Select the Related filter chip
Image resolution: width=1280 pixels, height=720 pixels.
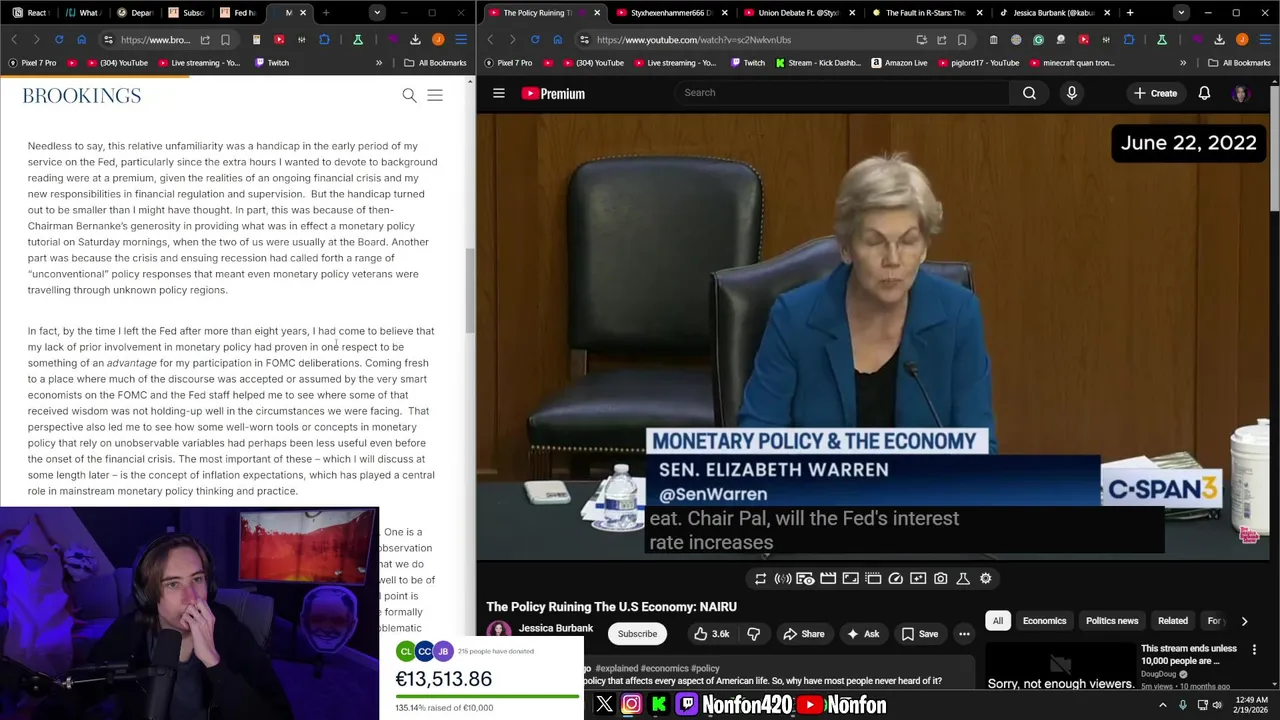tap(1173, 621)
